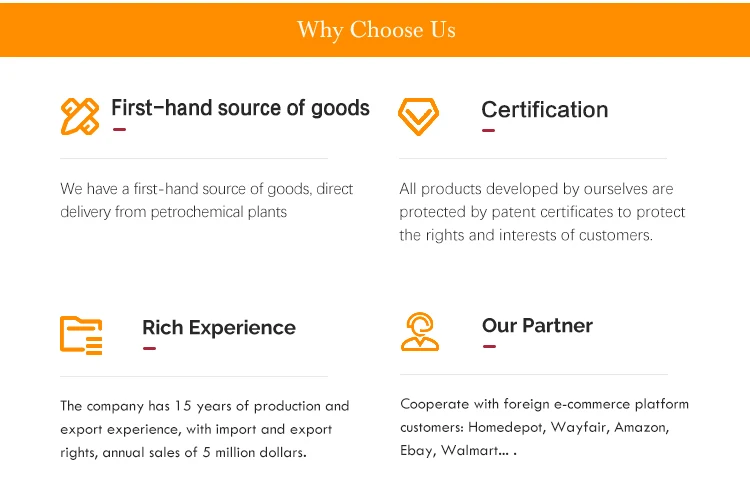Click the headset person Partner icon
The width and height of the screenshot is (750, 486).
click(x=420, y=332)
